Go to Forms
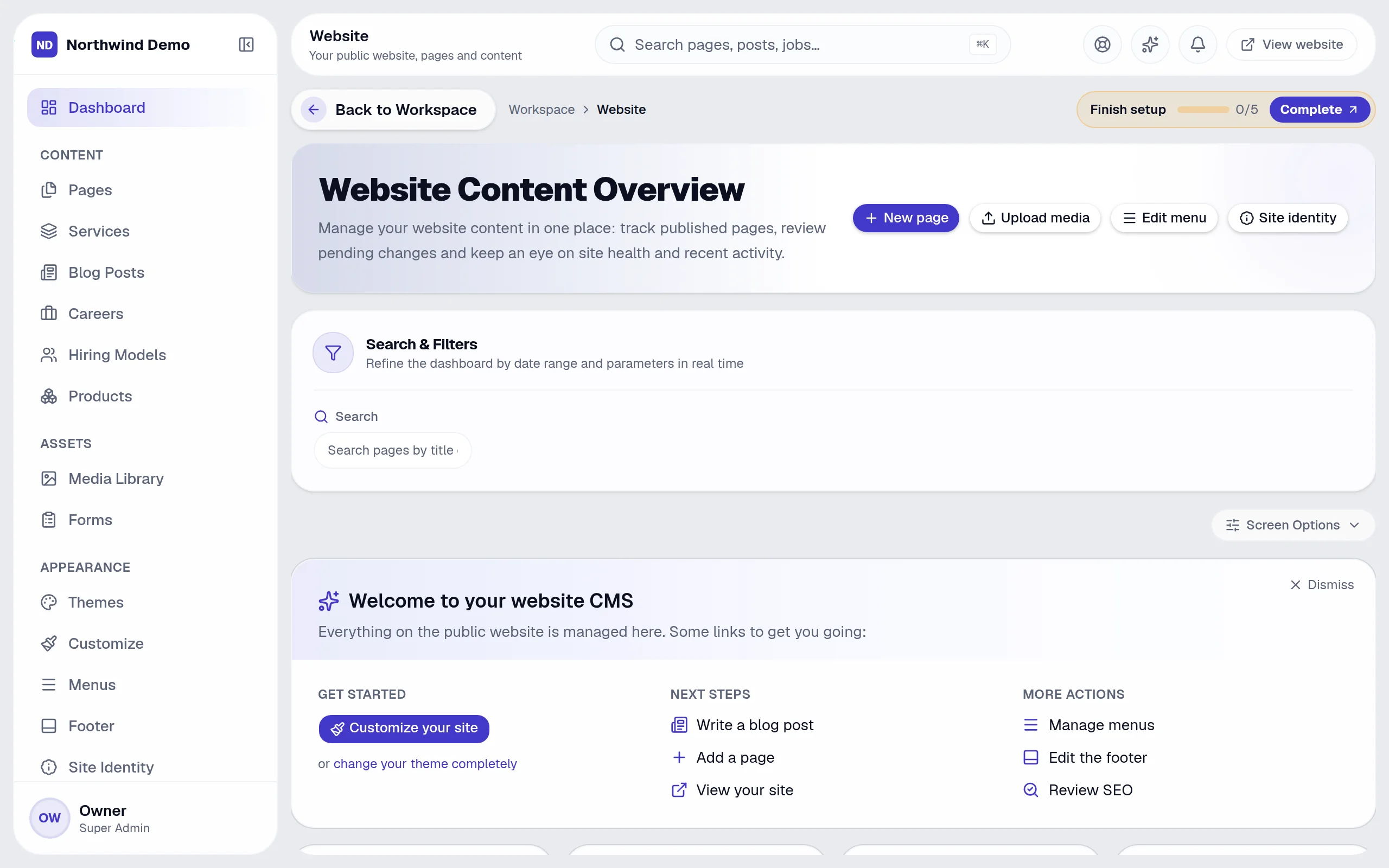The width and height of the screenshot is (1389, 868). coord(146,520)
